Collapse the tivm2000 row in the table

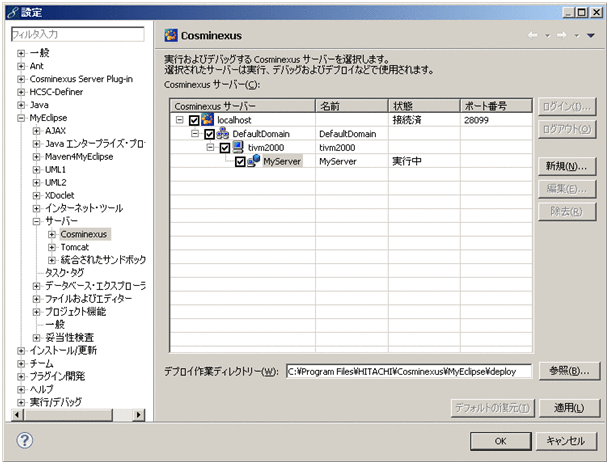(x=210, y=147)
